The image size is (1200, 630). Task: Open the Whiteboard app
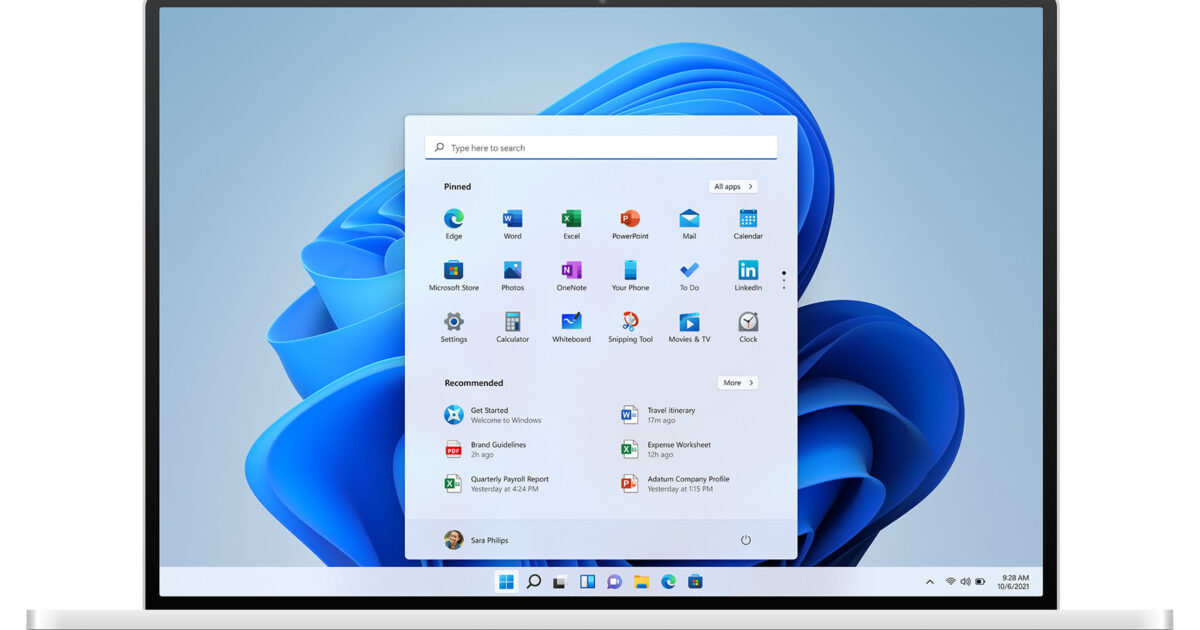coord(571,322)
